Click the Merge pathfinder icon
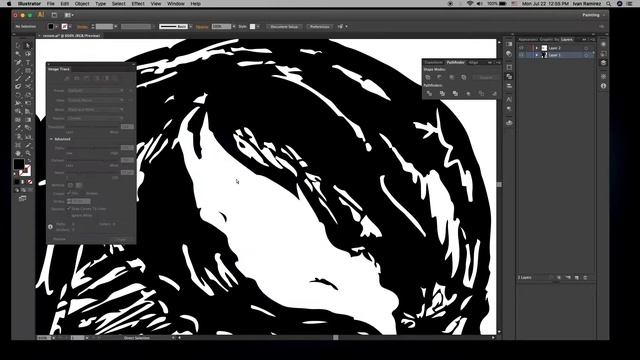Image resolution: width=640 pixels, height=360 pixels. [456, 93]
